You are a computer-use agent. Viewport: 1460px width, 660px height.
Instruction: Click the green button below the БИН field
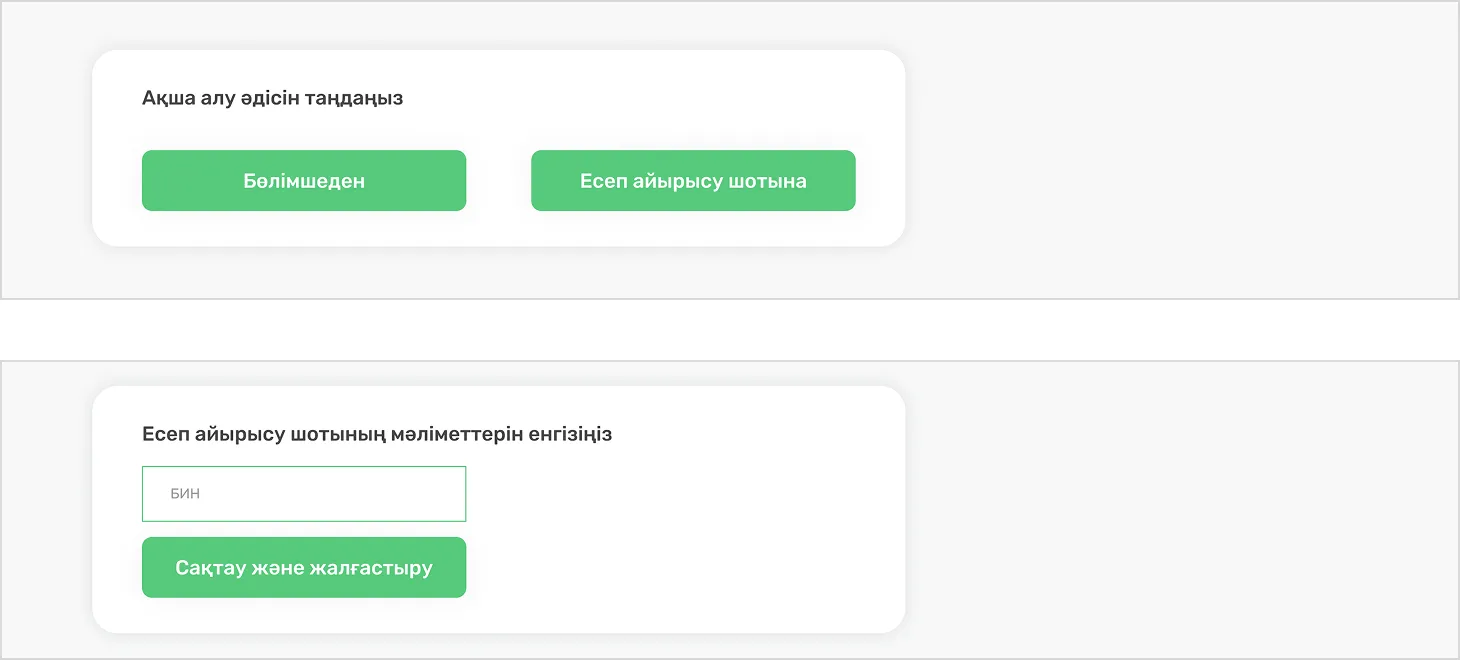coord(304,568)
